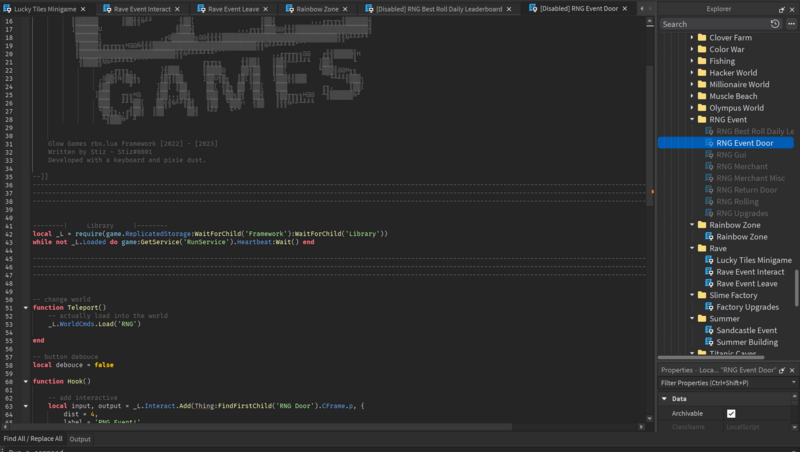
Task: Open the Explorer more options menu
Action: point(789,24)
